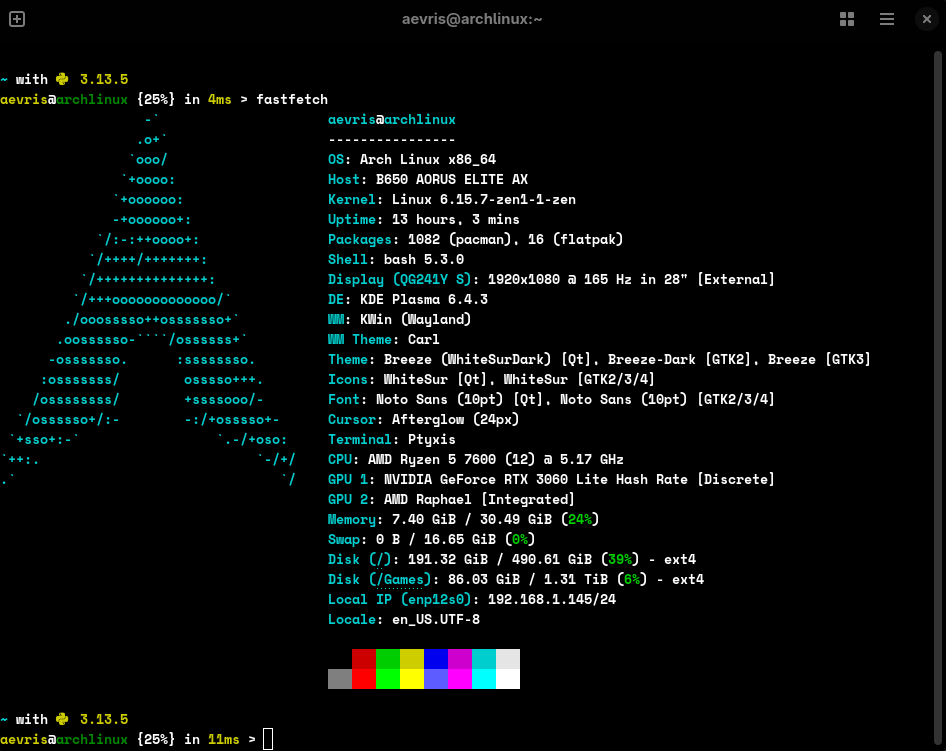Click the CPU AMD Ryzen 5 7600 line
The width and height of the screenshot is (946, 751).
point(476,459)
